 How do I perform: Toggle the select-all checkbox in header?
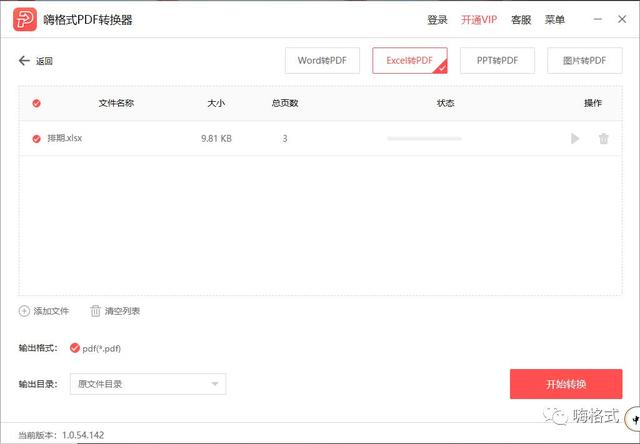coord(36,103)
